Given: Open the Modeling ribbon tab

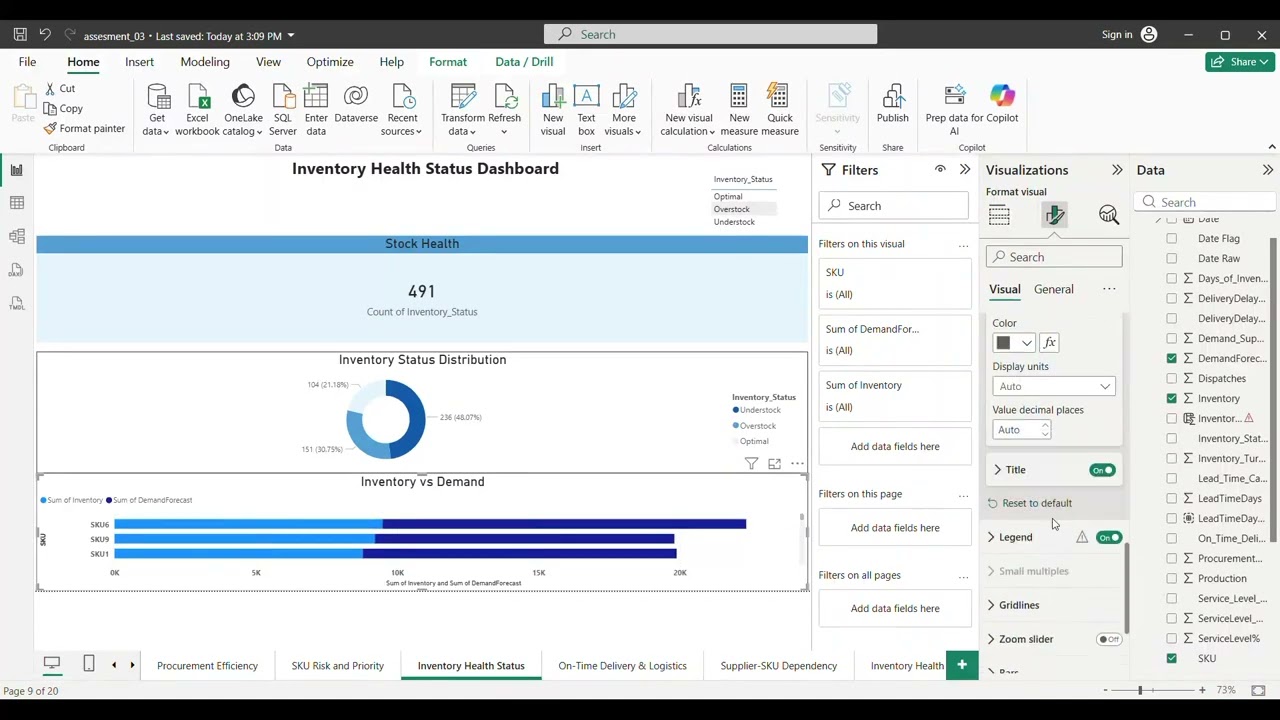Looking at the screenshot, I should click(x=205, y=62).
